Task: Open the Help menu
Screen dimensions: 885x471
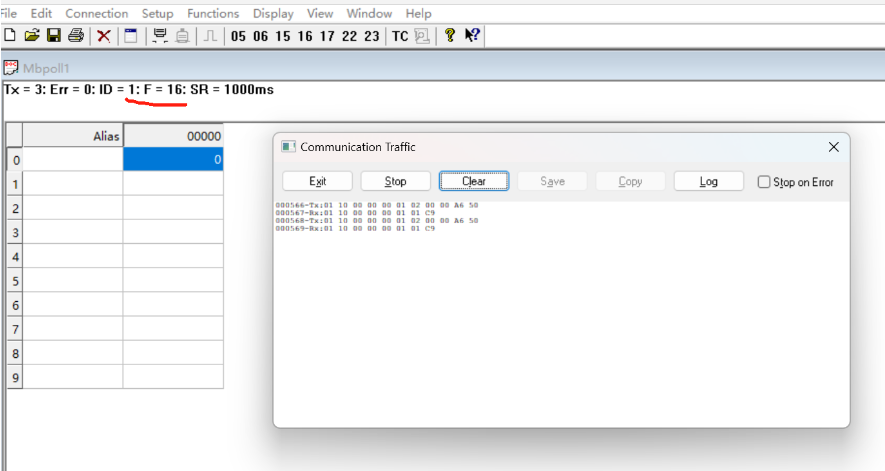Action: pyautogui.click(x=418, y=14)
